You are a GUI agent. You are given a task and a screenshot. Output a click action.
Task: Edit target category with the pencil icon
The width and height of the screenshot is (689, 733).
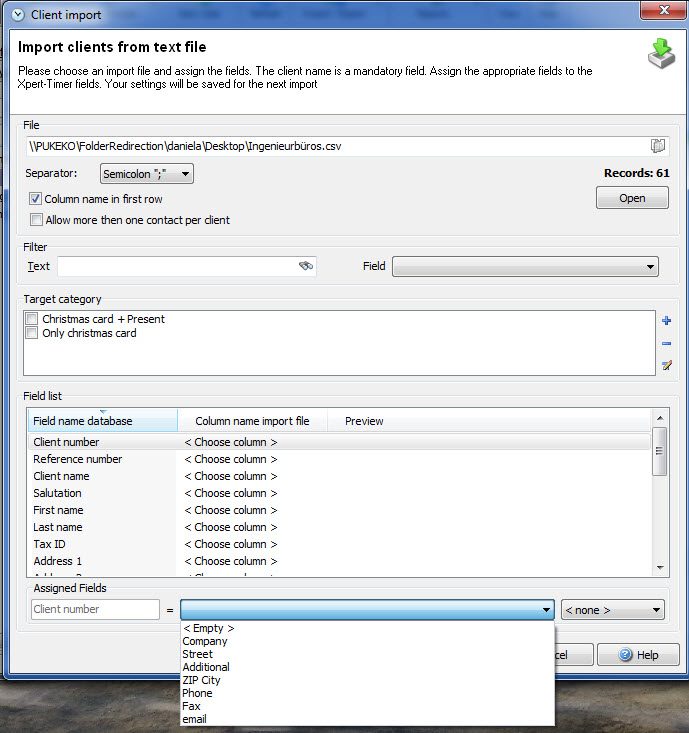pos(667,365)
